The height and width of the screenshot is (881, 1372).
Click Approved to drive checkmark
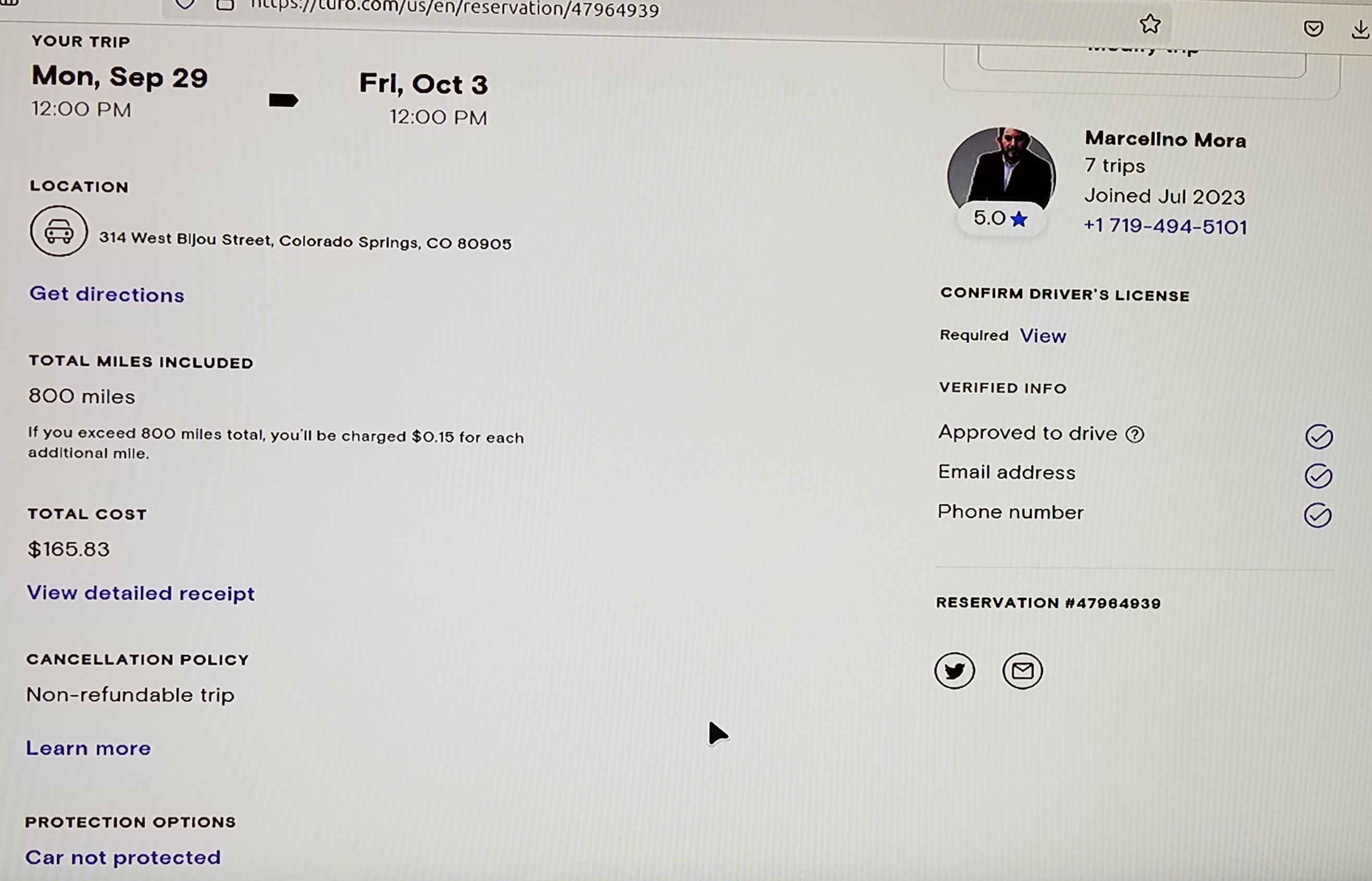1319,437
